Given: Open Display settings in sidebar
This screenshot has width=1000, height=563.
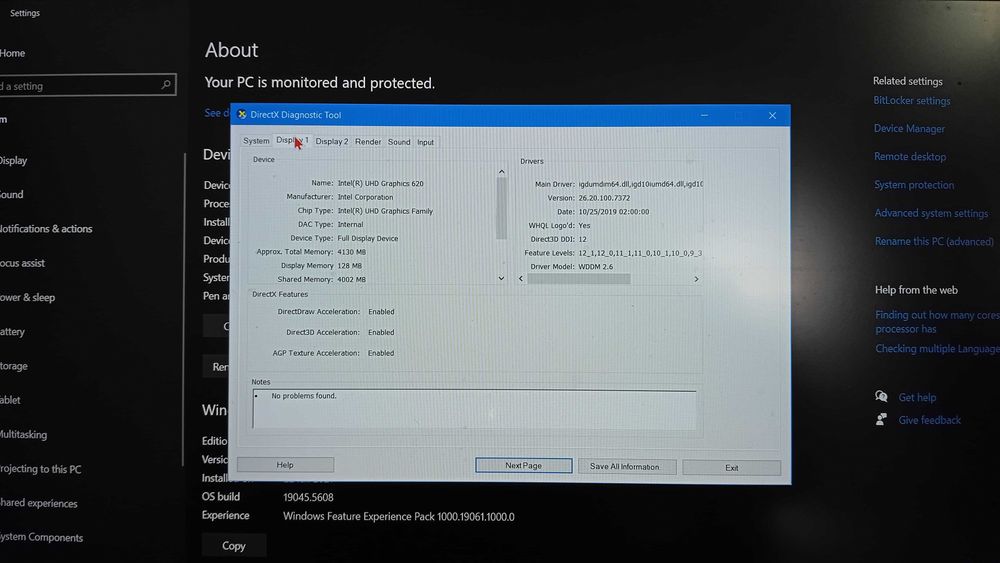Looking at the screenshot, I should (13, 160).
